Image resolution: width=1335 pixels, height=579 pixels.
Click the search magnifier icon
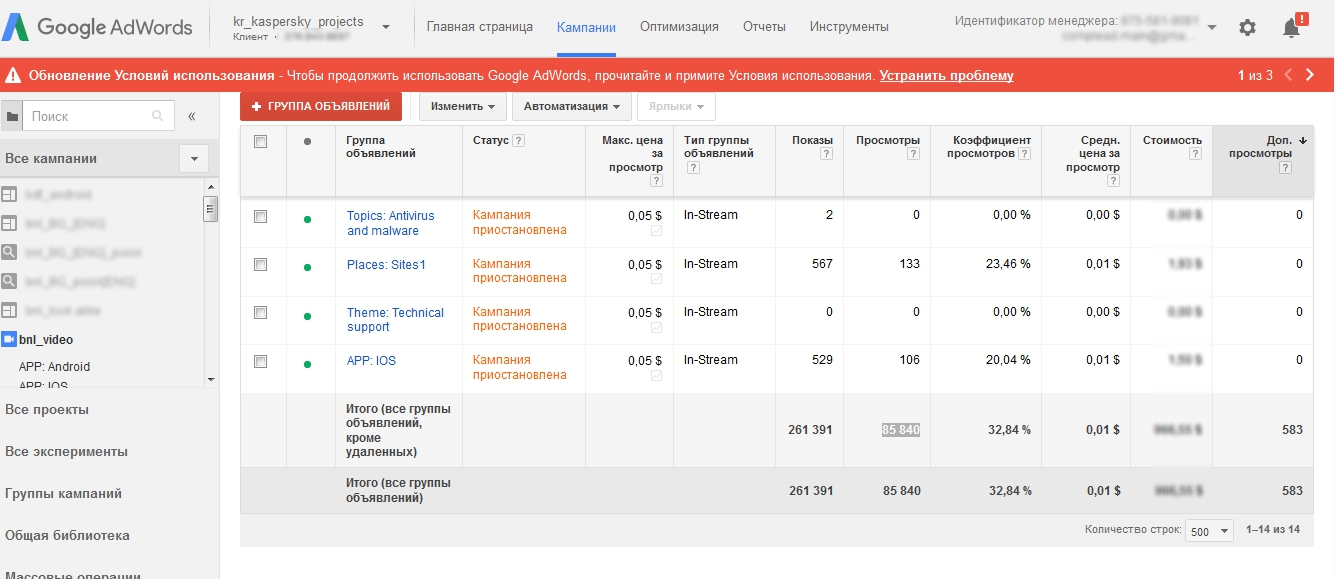(x=157, y=116)
